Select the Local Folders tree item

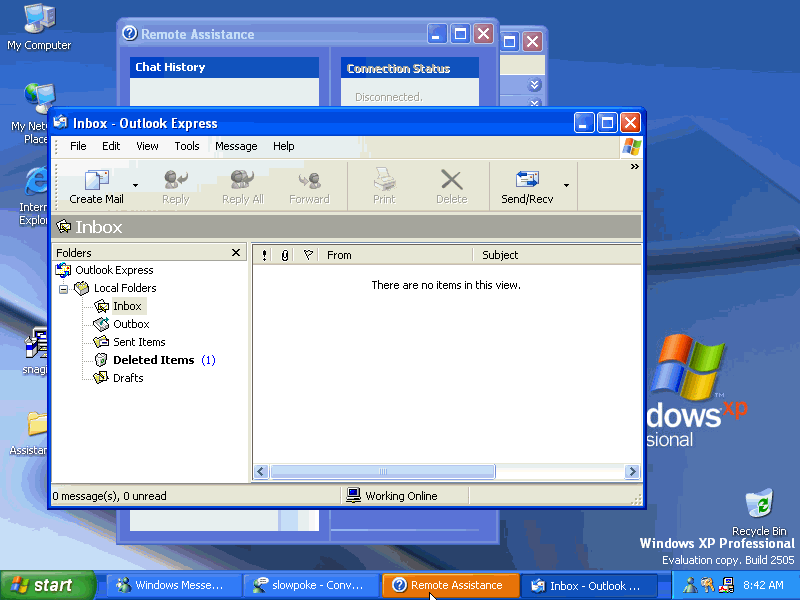125,288
